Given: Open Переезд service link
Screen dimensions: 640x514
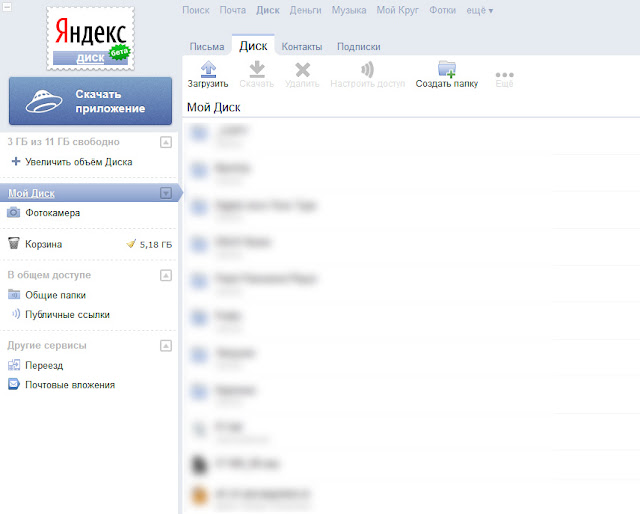Looking at the screenshot, I should click(x=44, y=365).
